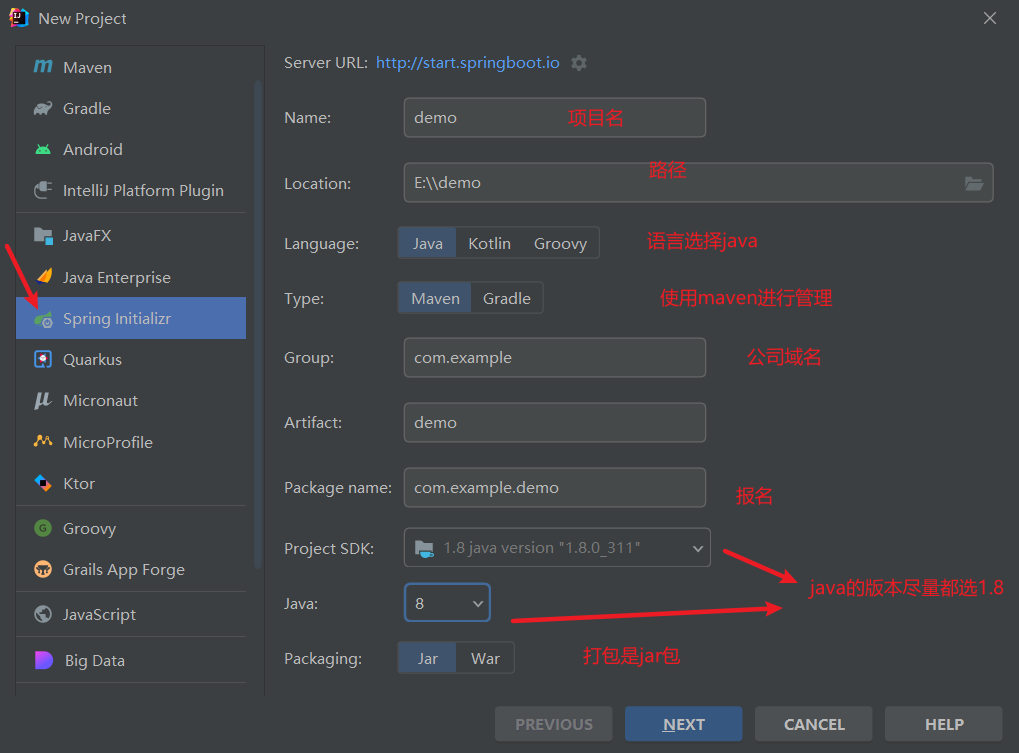
Task: Open the Java version dropdown
Action: 447,603
